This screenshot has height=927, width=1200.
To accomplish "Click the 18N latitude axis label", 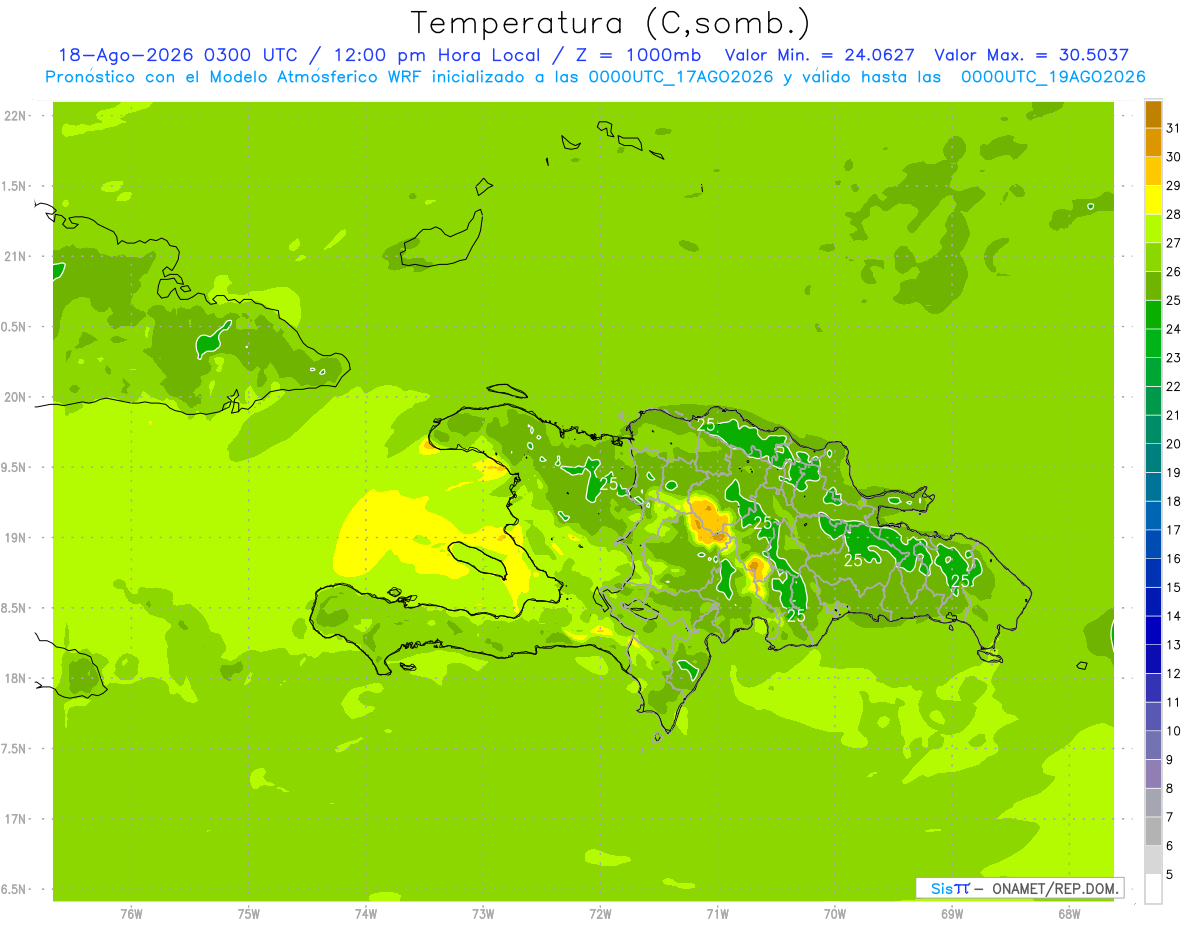I will click(16, 678).
